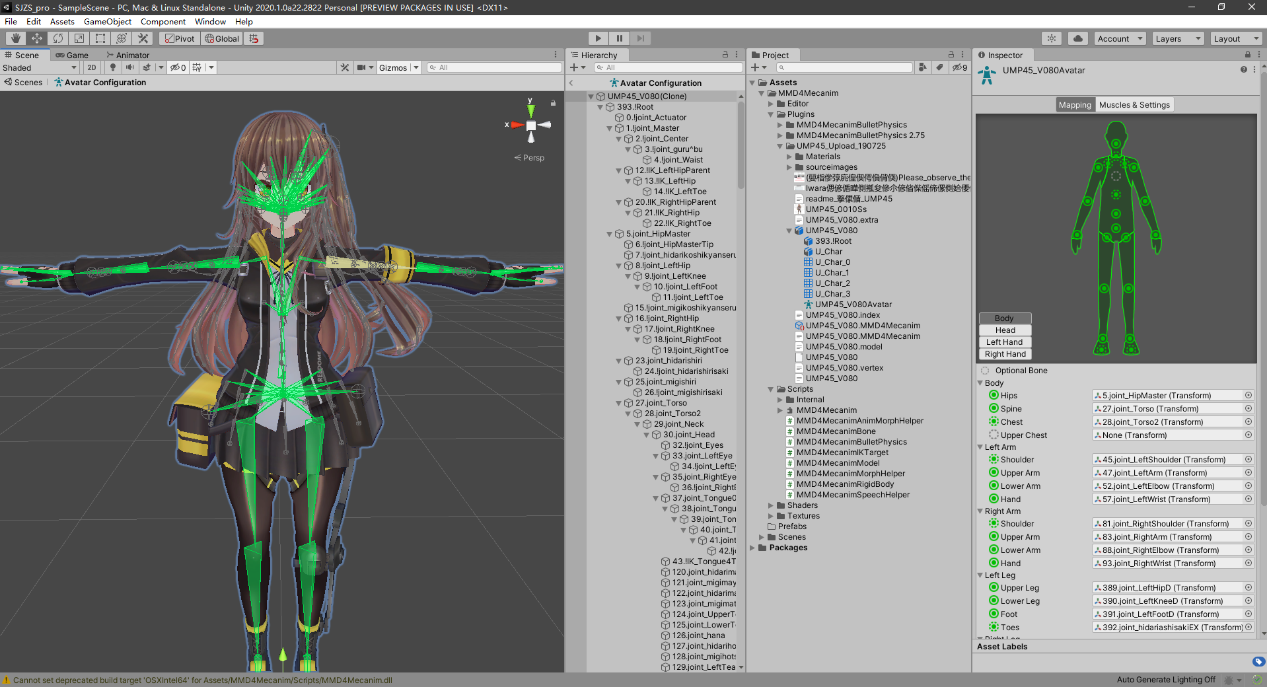The image size is (1267, 687).
Task: Click the object picker for Hips bone
Action: click(1248, 396)
